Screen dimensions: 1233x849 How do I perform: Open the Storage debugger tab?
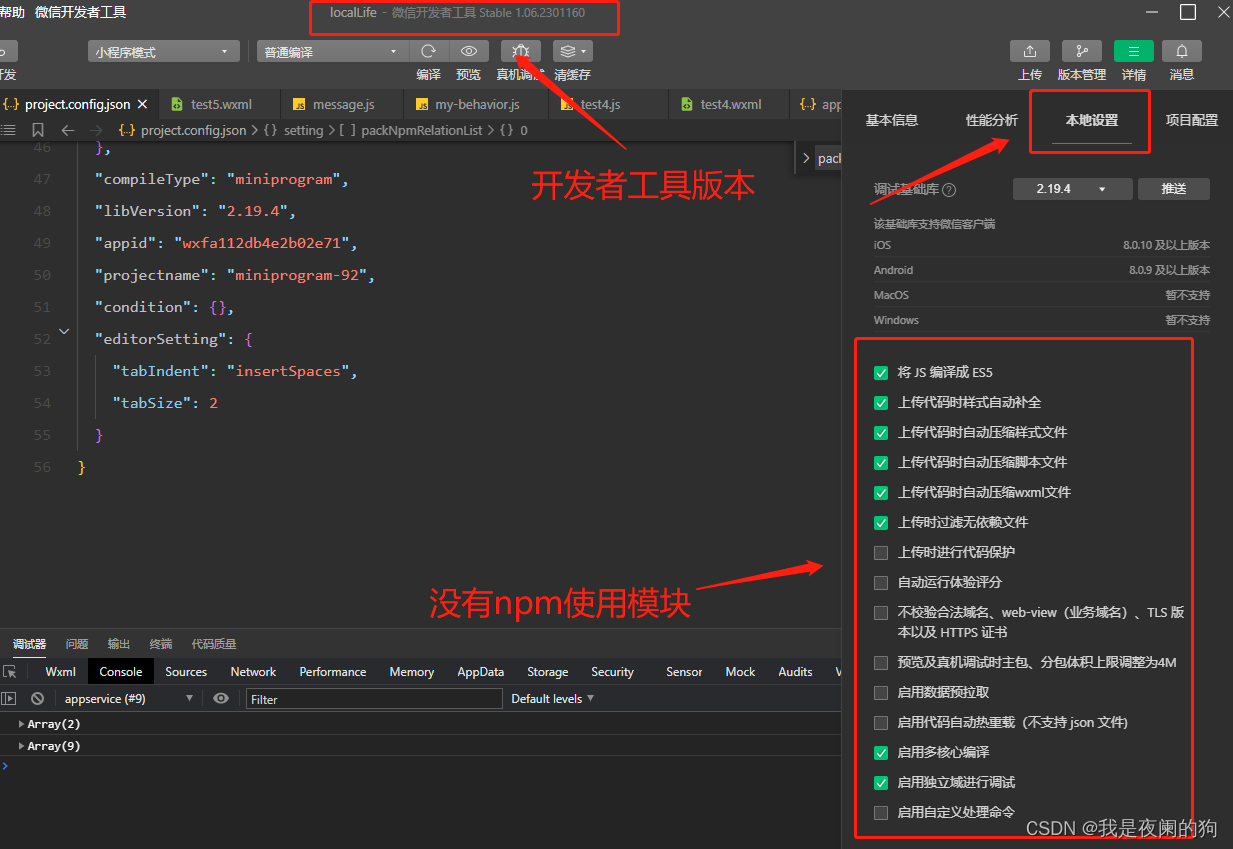pos(547,672)
